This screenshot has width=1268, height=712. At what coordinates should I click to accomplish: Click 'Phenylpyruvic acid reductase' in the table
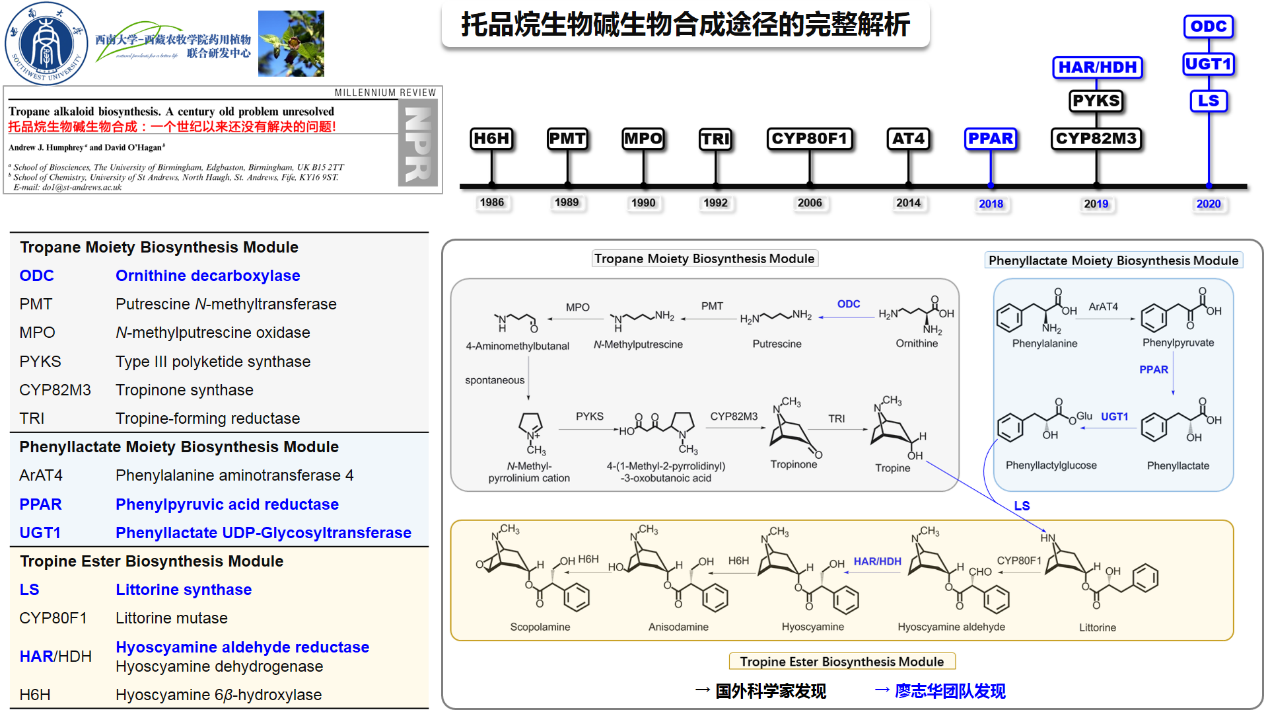[x=227, y=505]
